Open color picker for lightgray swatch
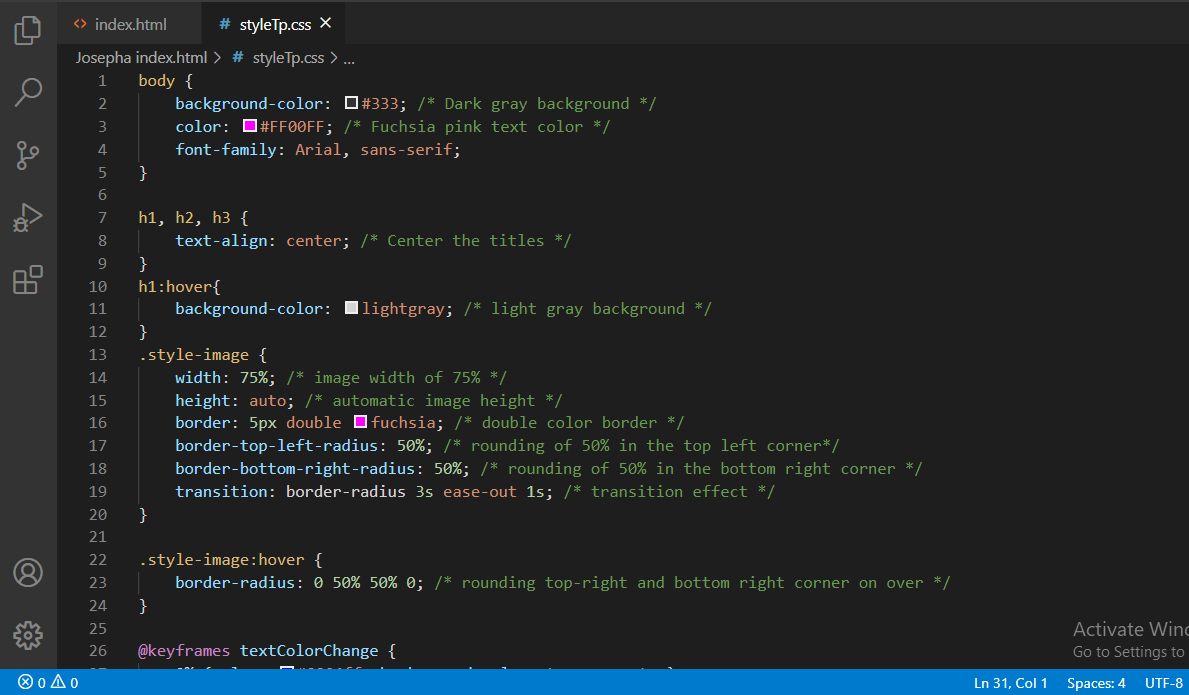 (351, 308)
